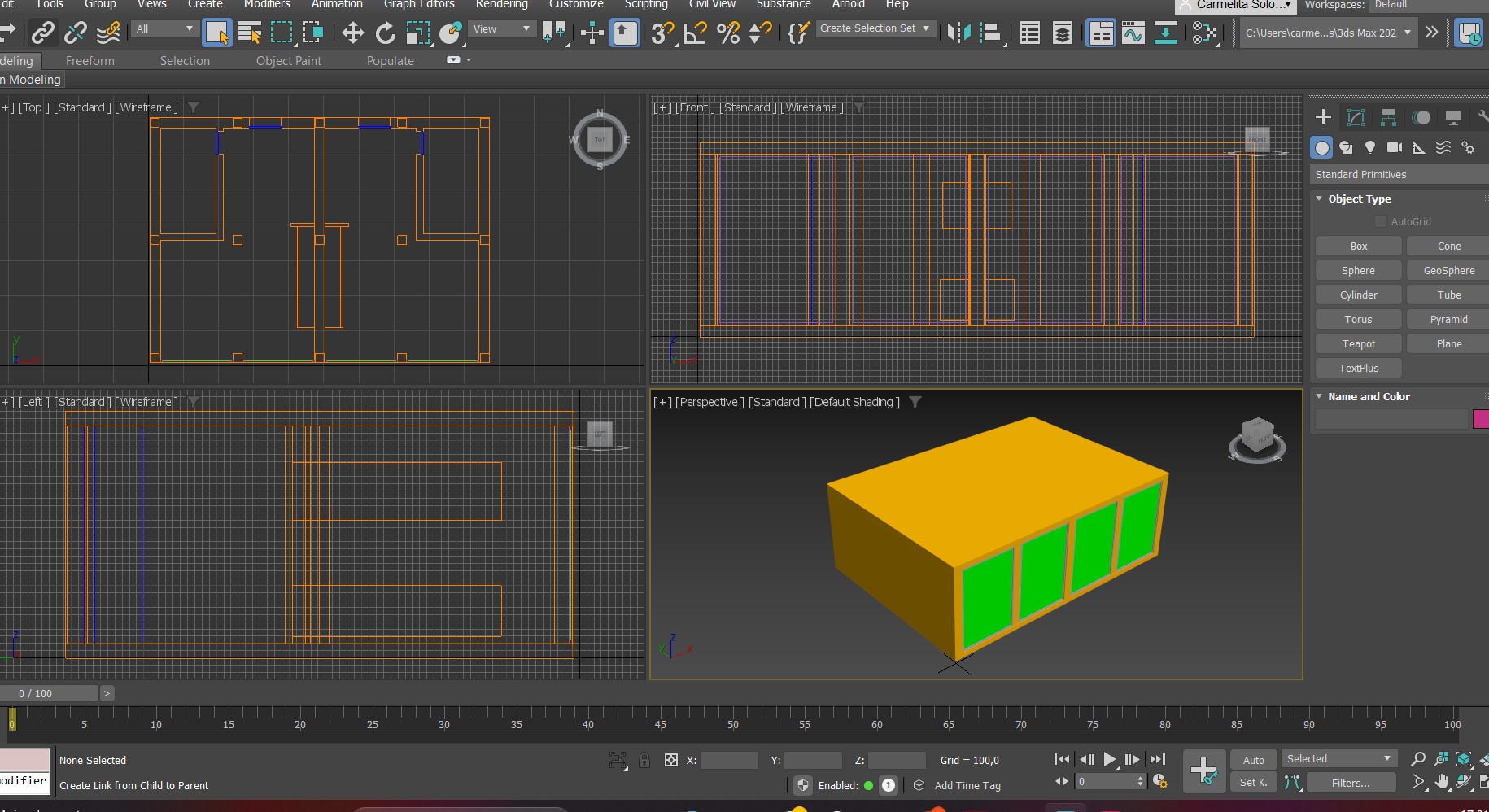The width and height of the screenshot is (1489, 812).
Task: Click the Unlink Selection icon
Action: 75,33
